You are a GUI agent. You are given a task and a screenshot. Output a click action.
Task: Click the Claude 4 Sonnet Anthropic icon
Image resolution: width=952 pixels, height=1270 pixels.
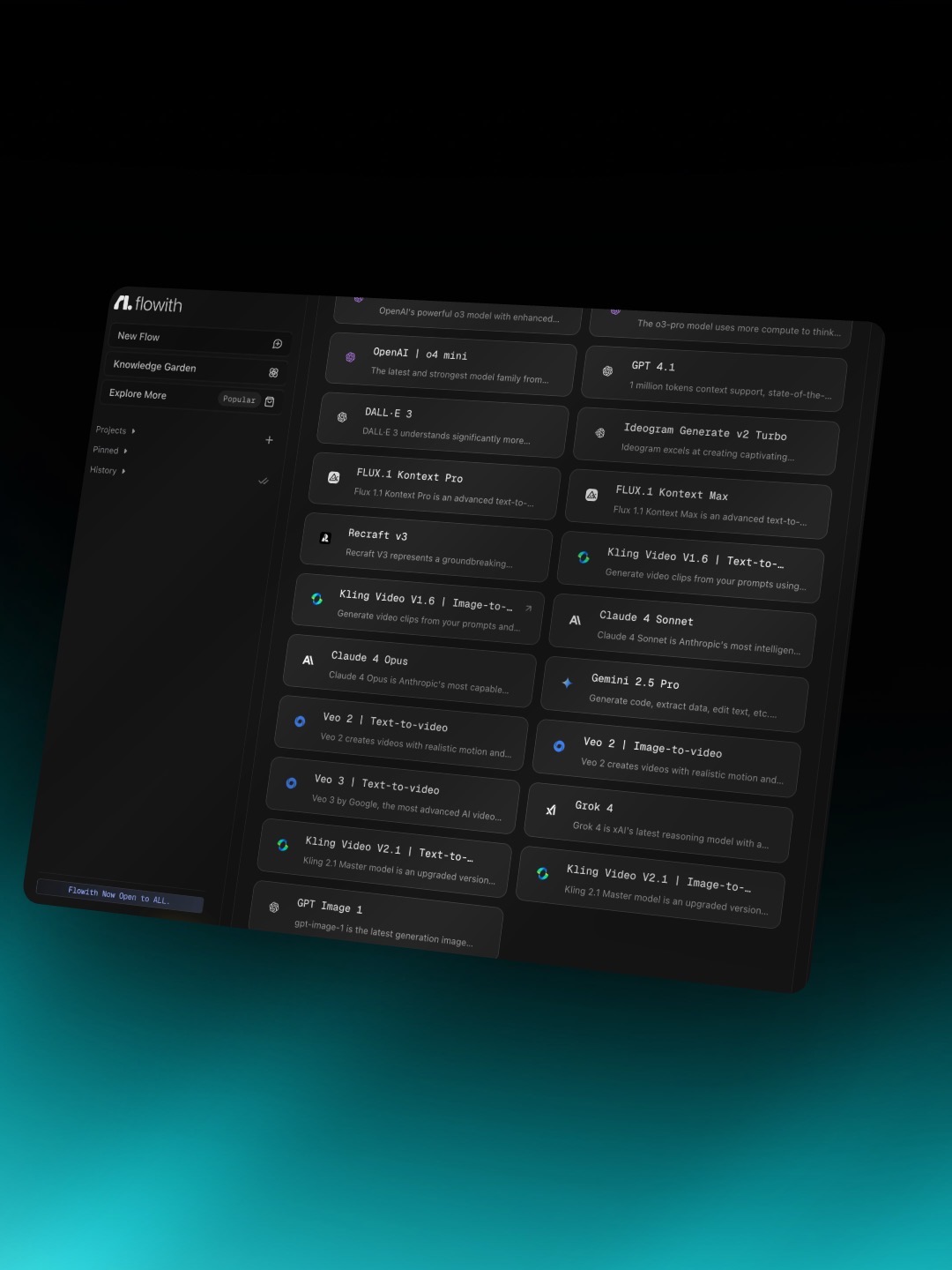(575, 620)
